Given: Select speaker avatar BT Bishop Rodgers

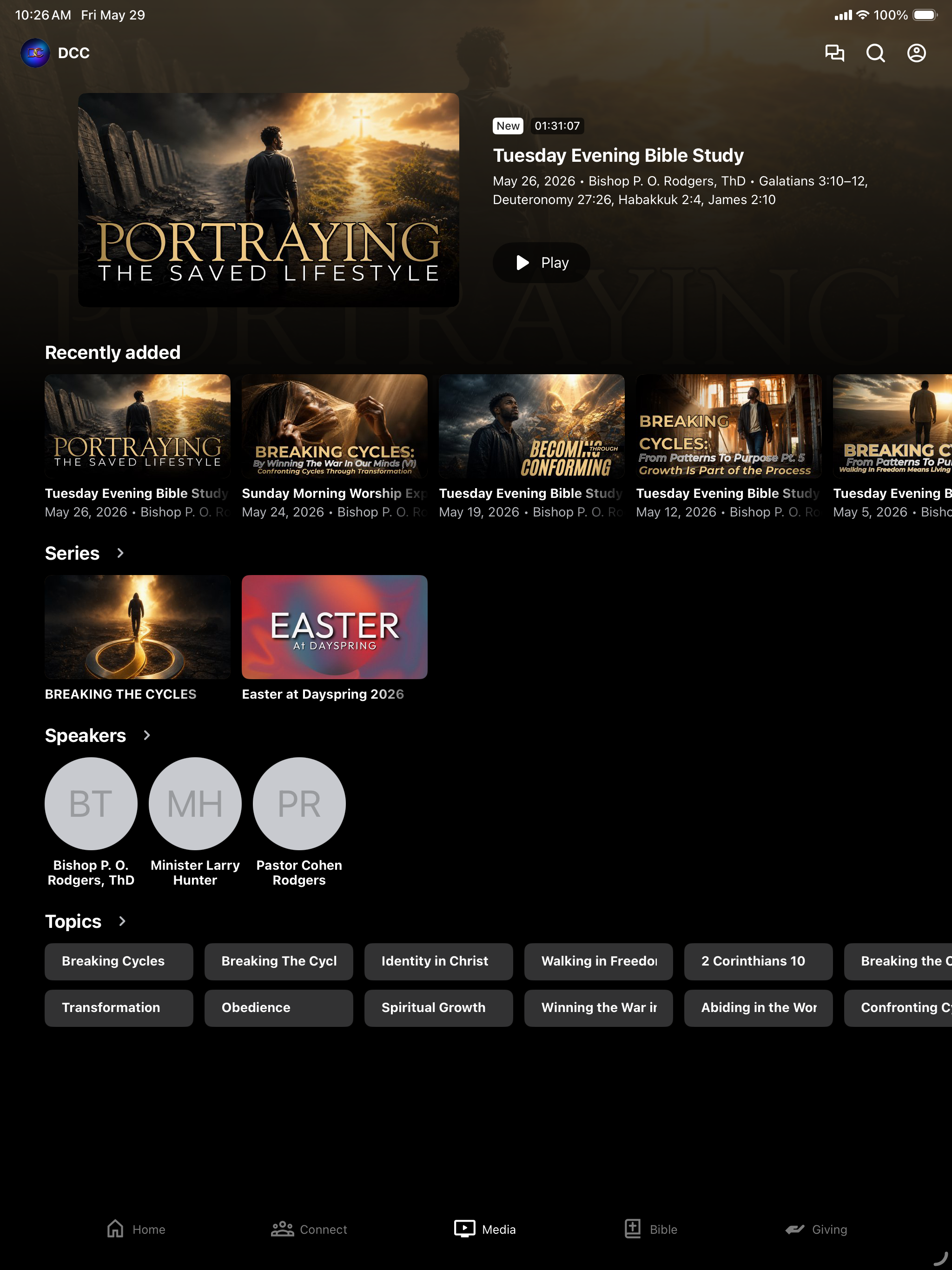Looking at the screenshot, I should pyautogui.click(x=91, y=803).
